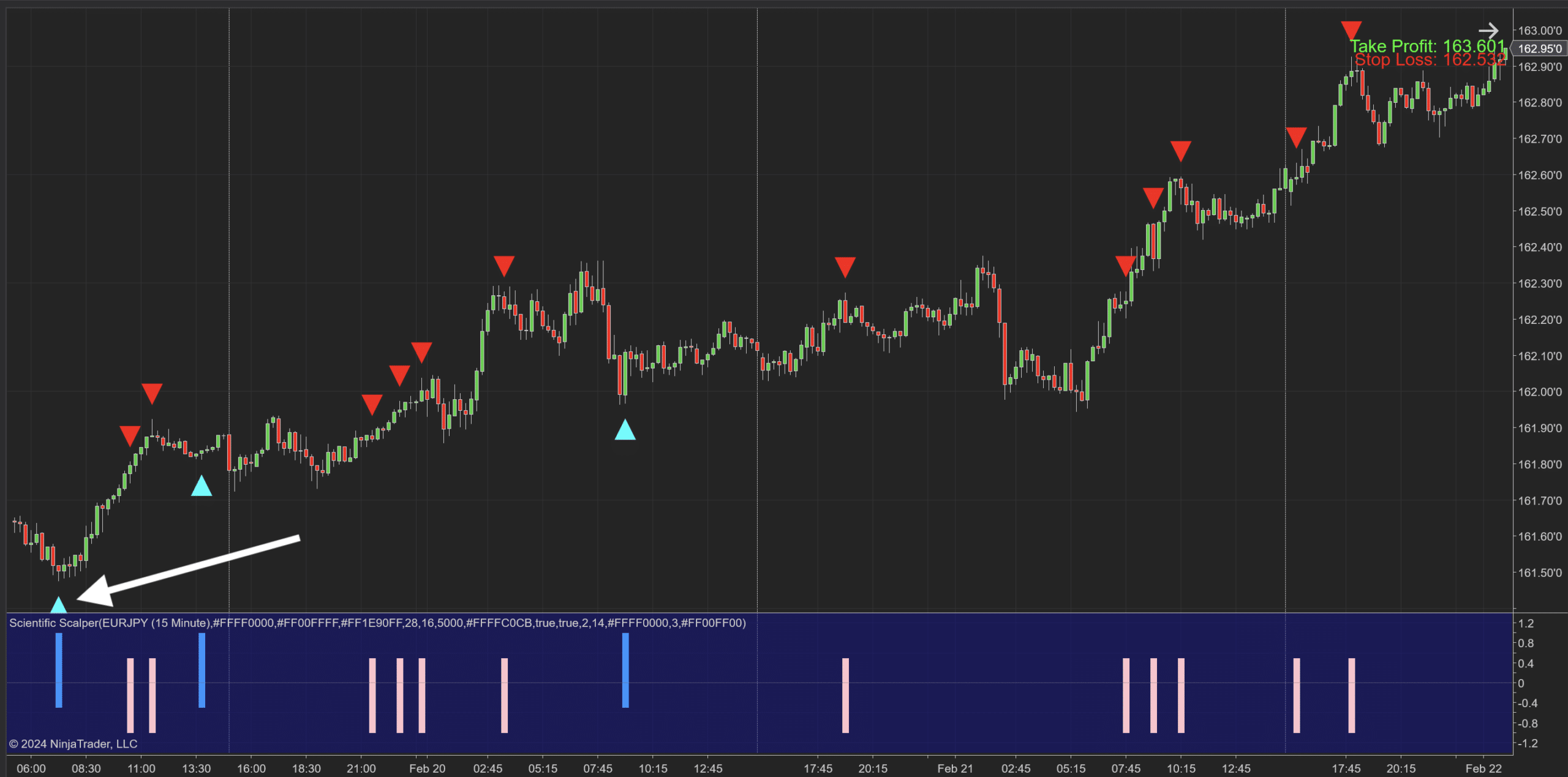Select lower red triangle left of 11:00 peak
The image size is (1568, 777).
click(x=130, y=436)
